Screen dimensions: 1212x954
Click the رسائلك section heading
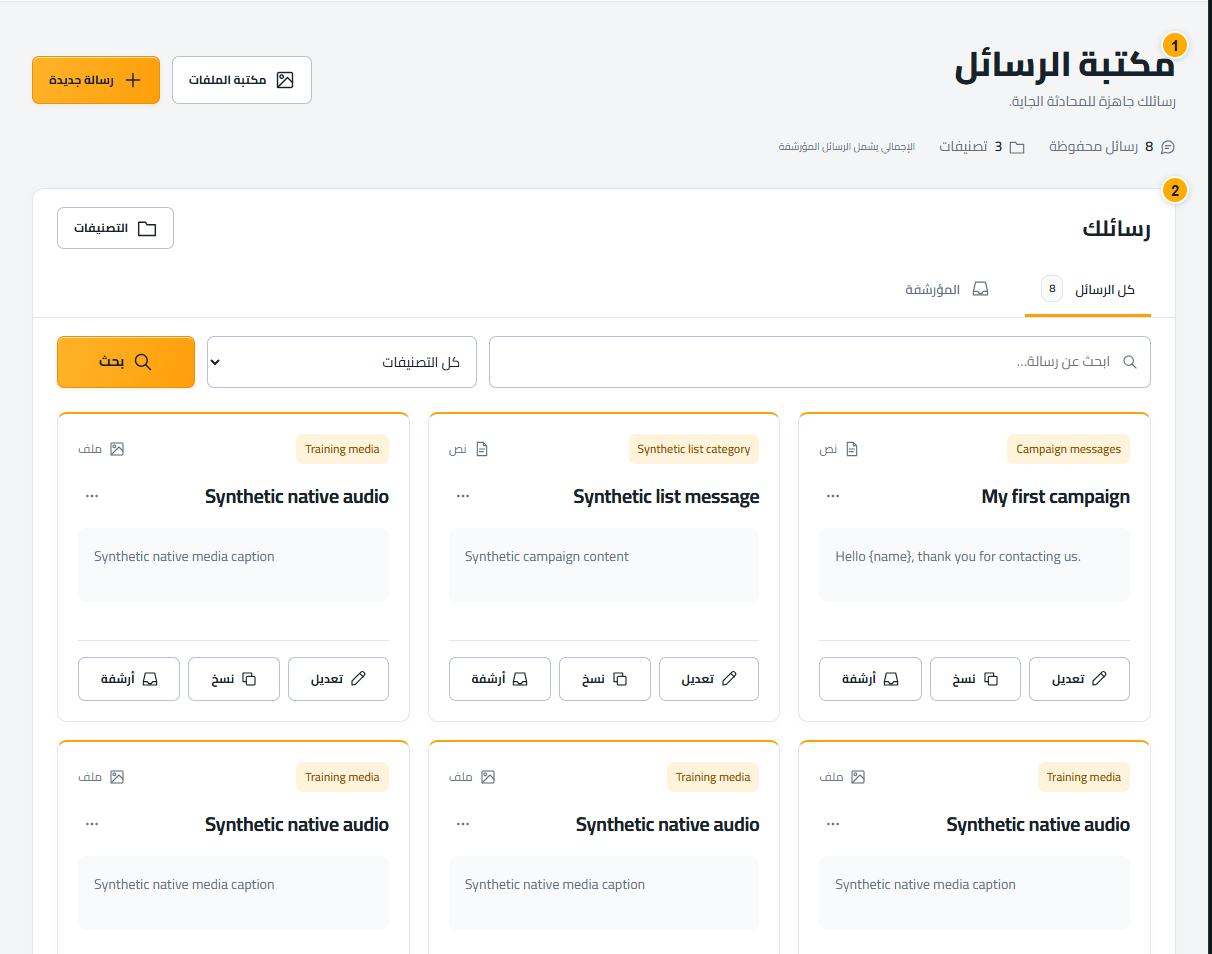(1117, 229)
